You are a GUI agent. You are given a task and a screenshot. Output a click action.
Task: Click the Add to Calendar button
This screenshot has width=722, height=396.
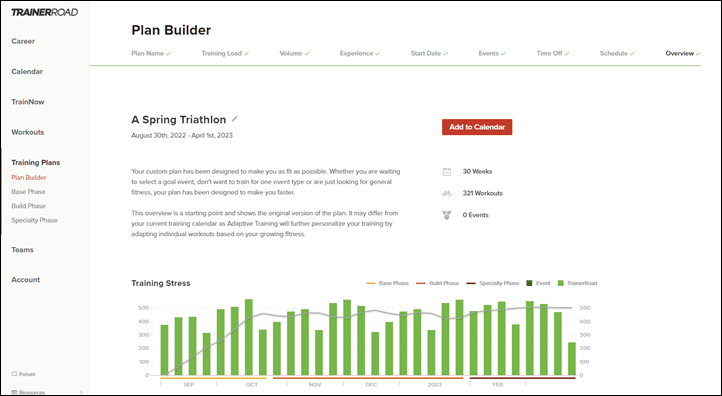[477, 127]
